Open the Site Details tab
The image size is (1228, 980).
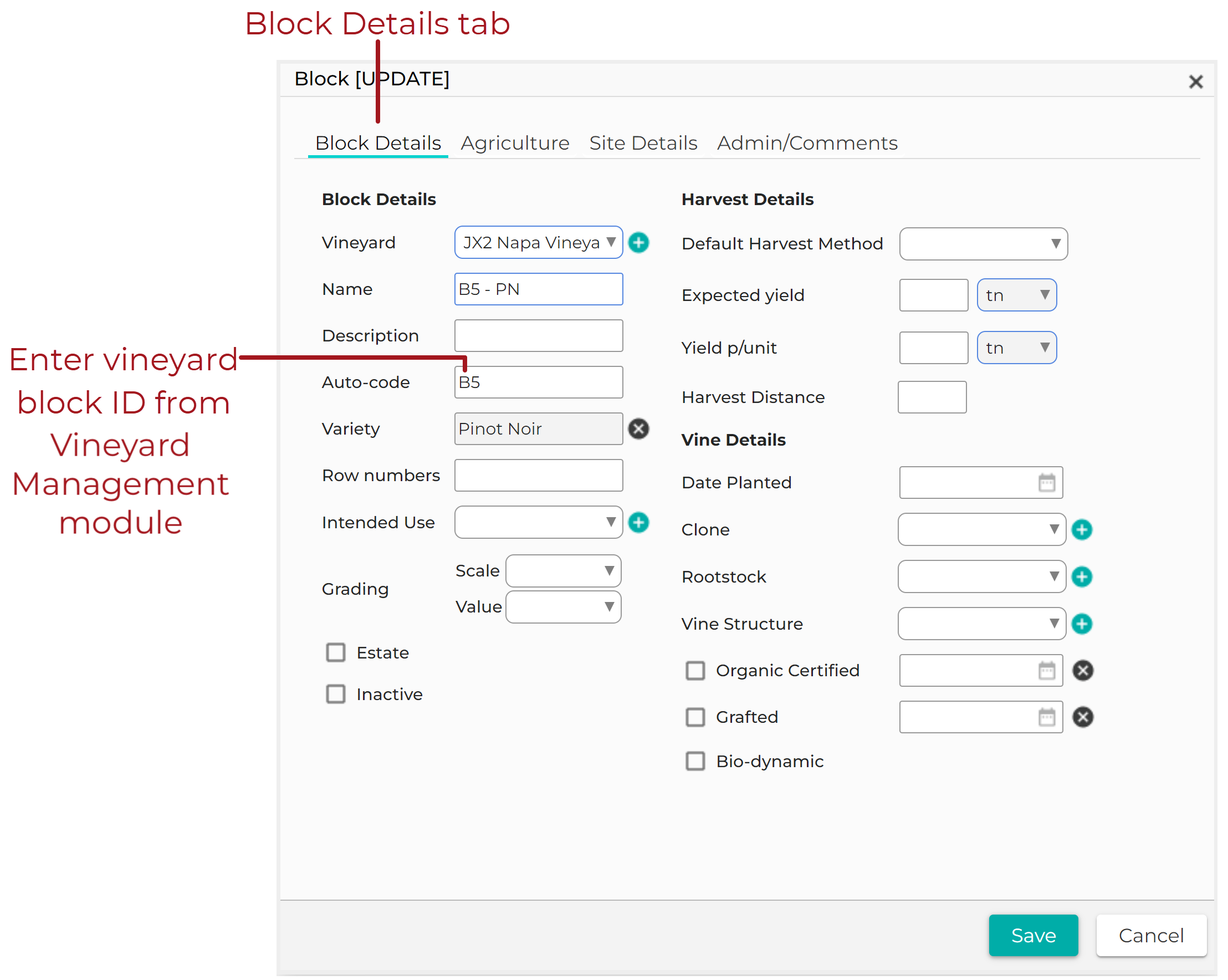pyautogui.click(x=643, y=143)
